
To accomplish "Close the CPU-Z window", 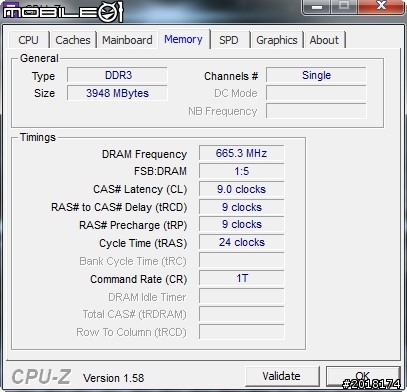I will coord(381,6).
